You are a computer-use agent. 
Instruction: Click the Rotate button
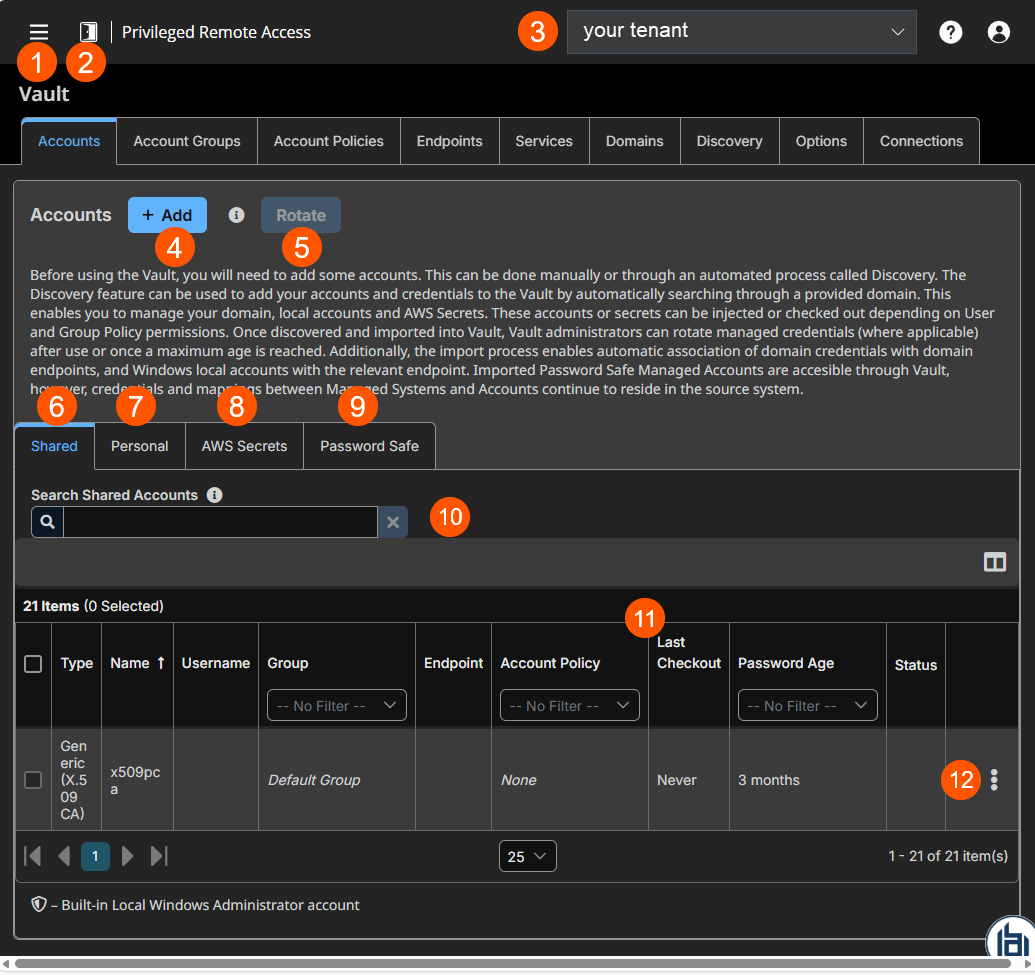click(x=301, y=215)
